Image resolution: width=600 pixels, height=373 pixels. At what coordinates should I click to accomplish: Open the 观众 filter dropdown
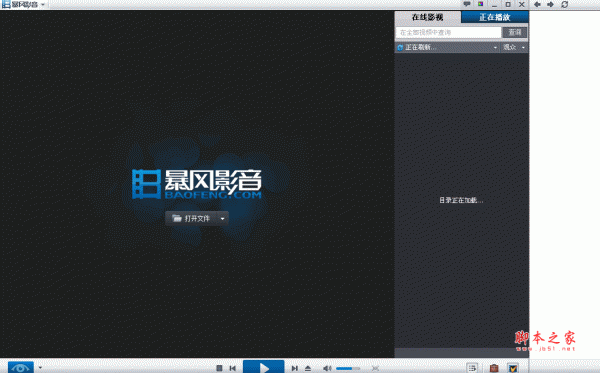514,47
